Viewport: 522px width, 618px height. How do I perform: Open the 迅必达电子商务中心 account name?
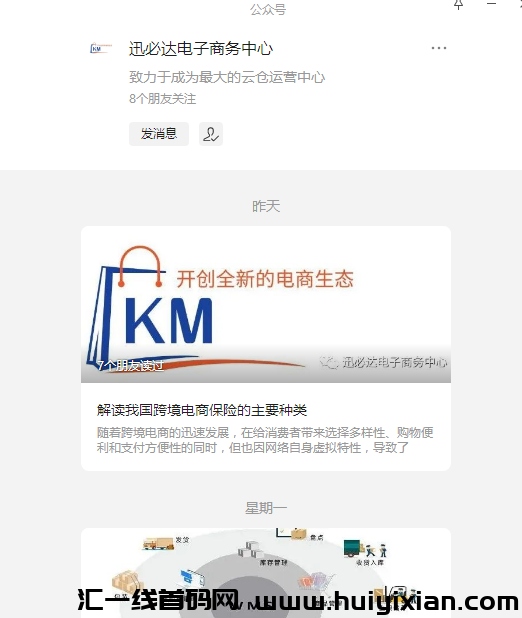point(201,49)
